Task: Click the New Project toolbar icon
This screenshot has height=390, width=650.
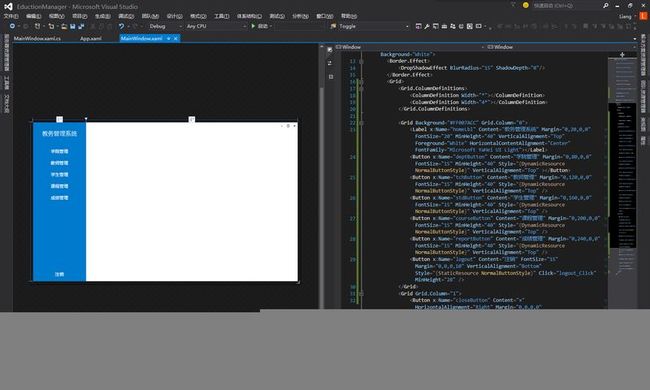Action: coord(37,26)
